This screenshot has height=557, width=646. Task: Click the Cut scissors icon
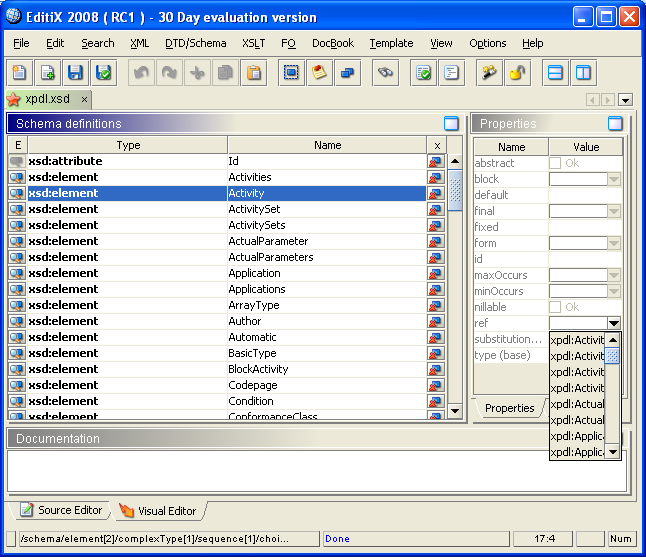coord(197,73)
